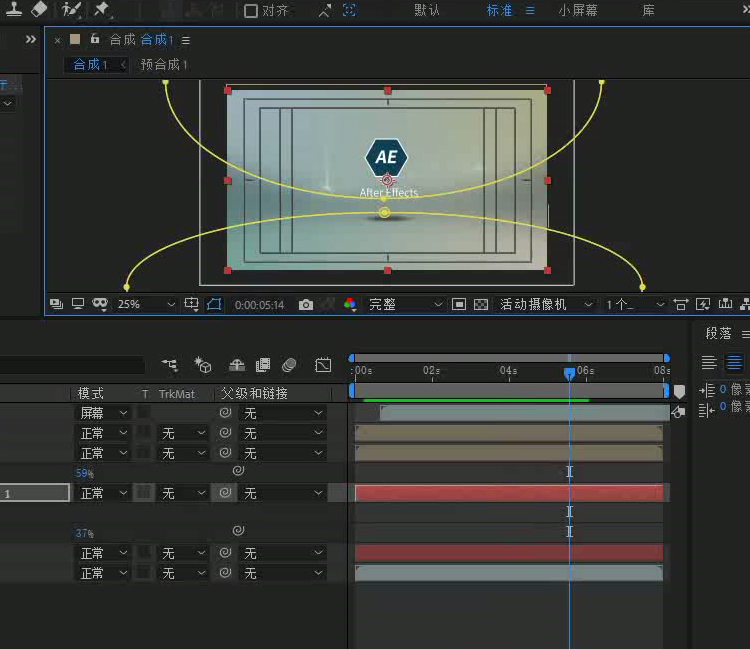Open the 1个 view layout dropdown
Screen dimensions: 750x649
tap(635, 304)
